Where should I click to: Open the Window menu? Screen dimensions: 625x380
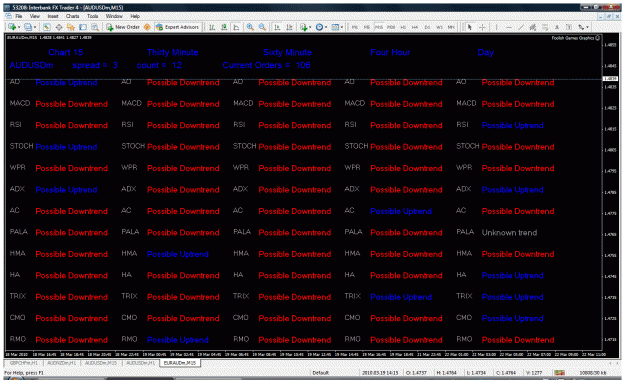[x=114, y=16]
